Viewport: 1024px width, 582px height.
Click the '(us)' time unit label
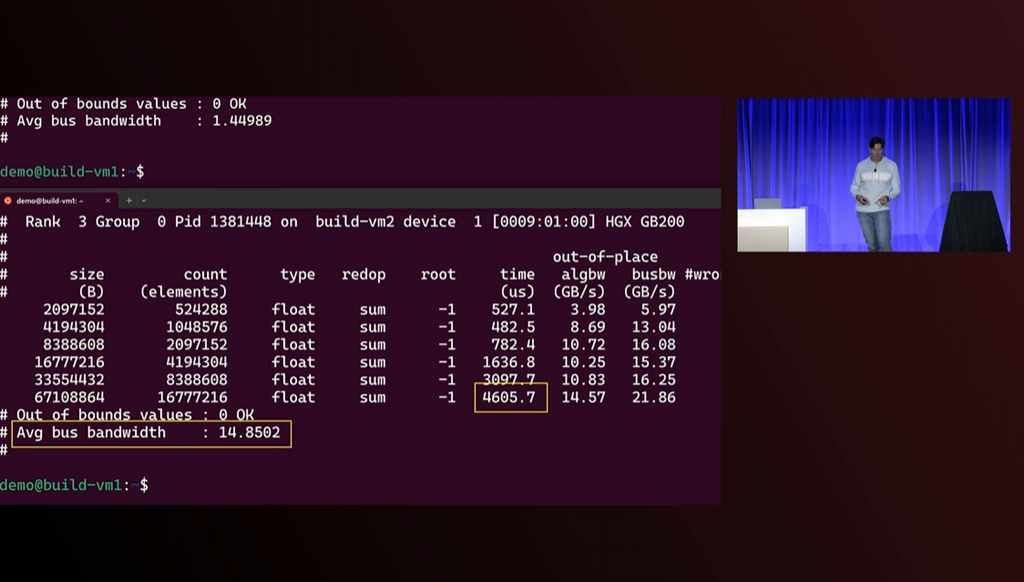click(x=517, y=292)
